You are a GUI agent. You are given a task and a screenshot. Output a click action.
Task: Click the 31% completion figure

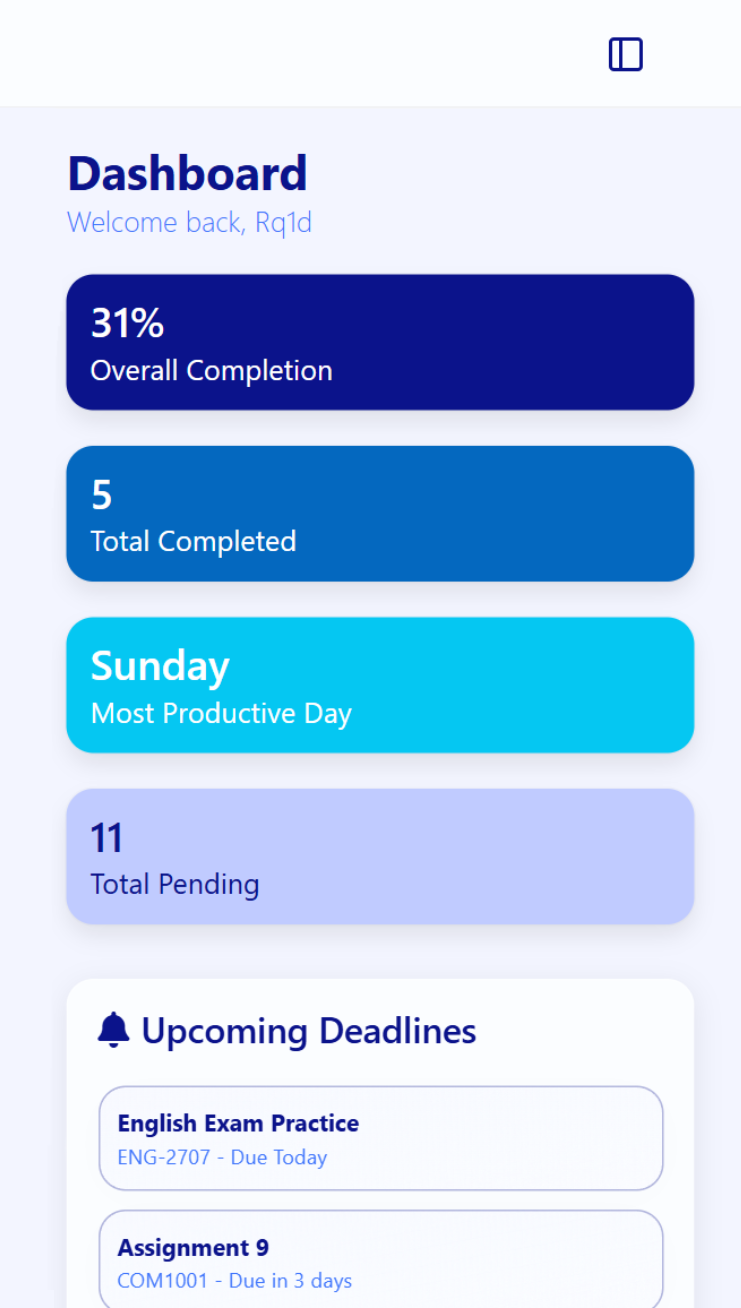(127, 323)
